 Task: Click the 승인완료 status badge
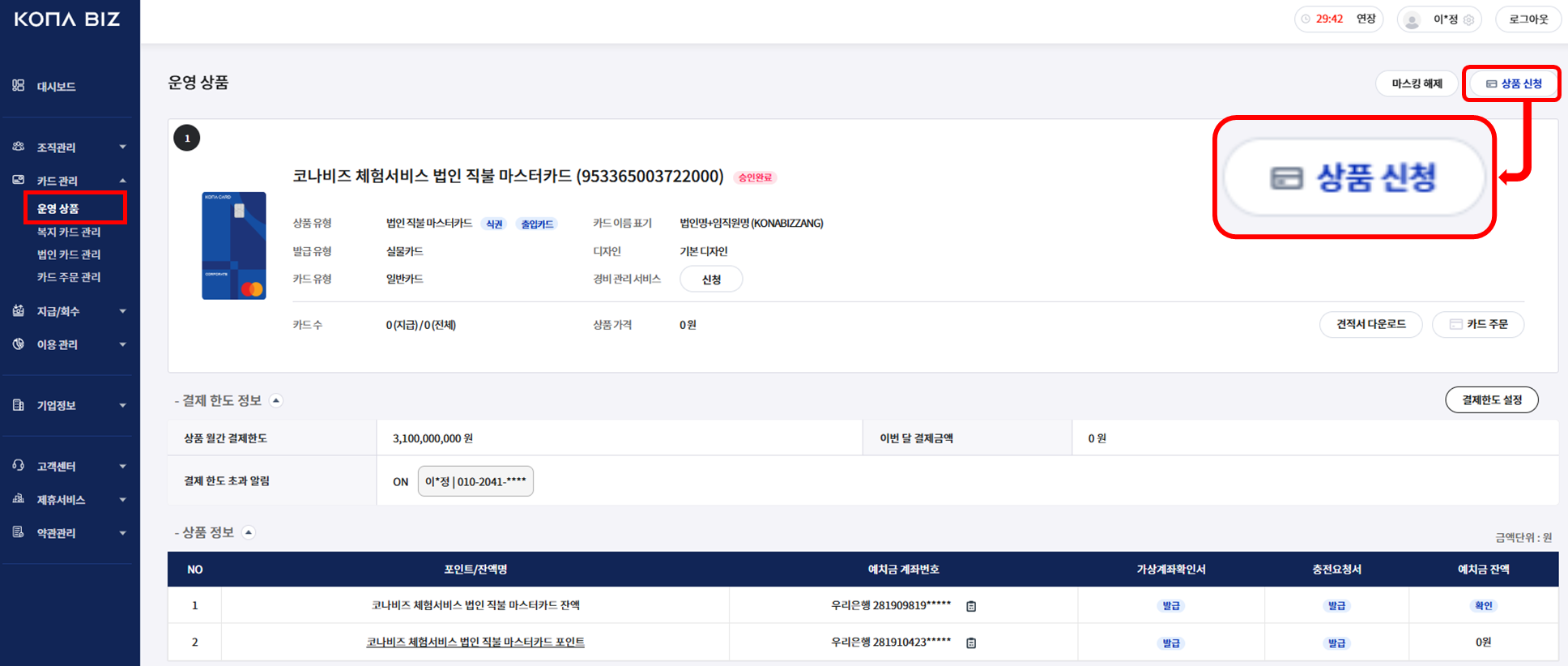[x=755, y=177]
